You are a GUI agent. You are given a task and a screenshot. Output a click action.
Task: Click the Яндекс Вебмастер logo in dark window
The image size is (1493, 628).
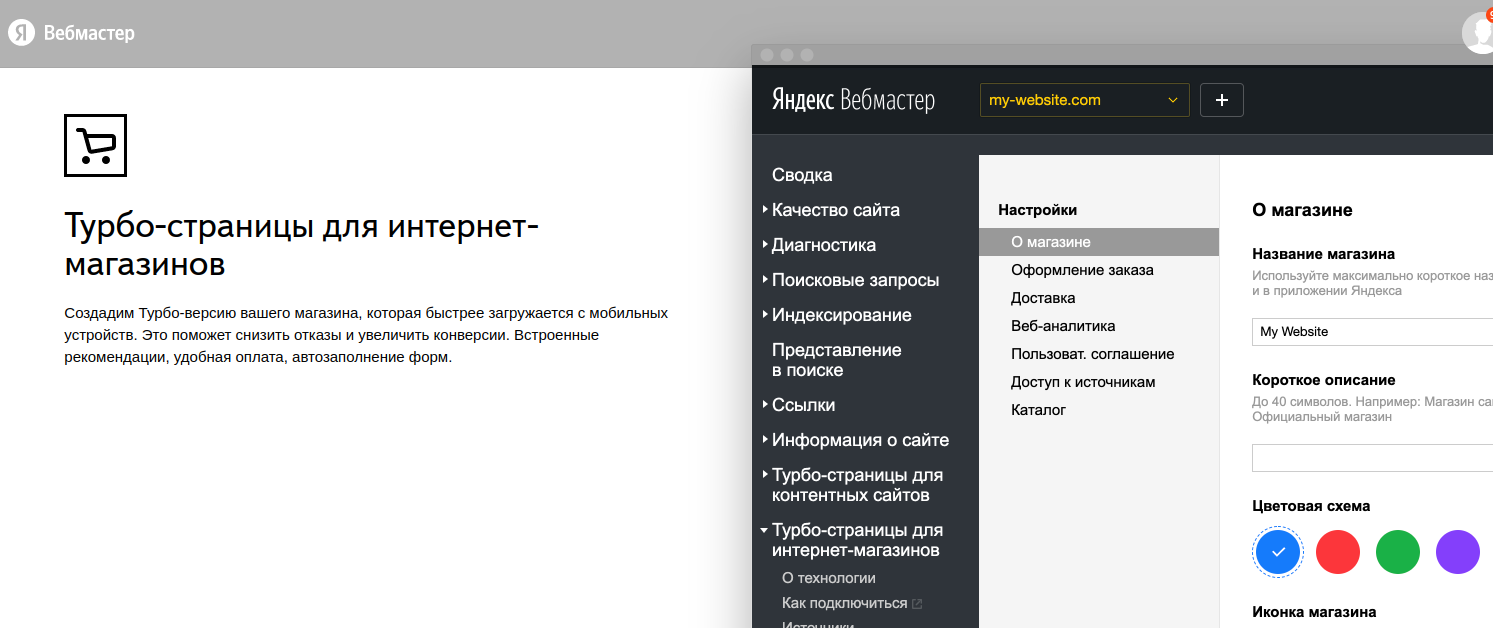point(853,100)
